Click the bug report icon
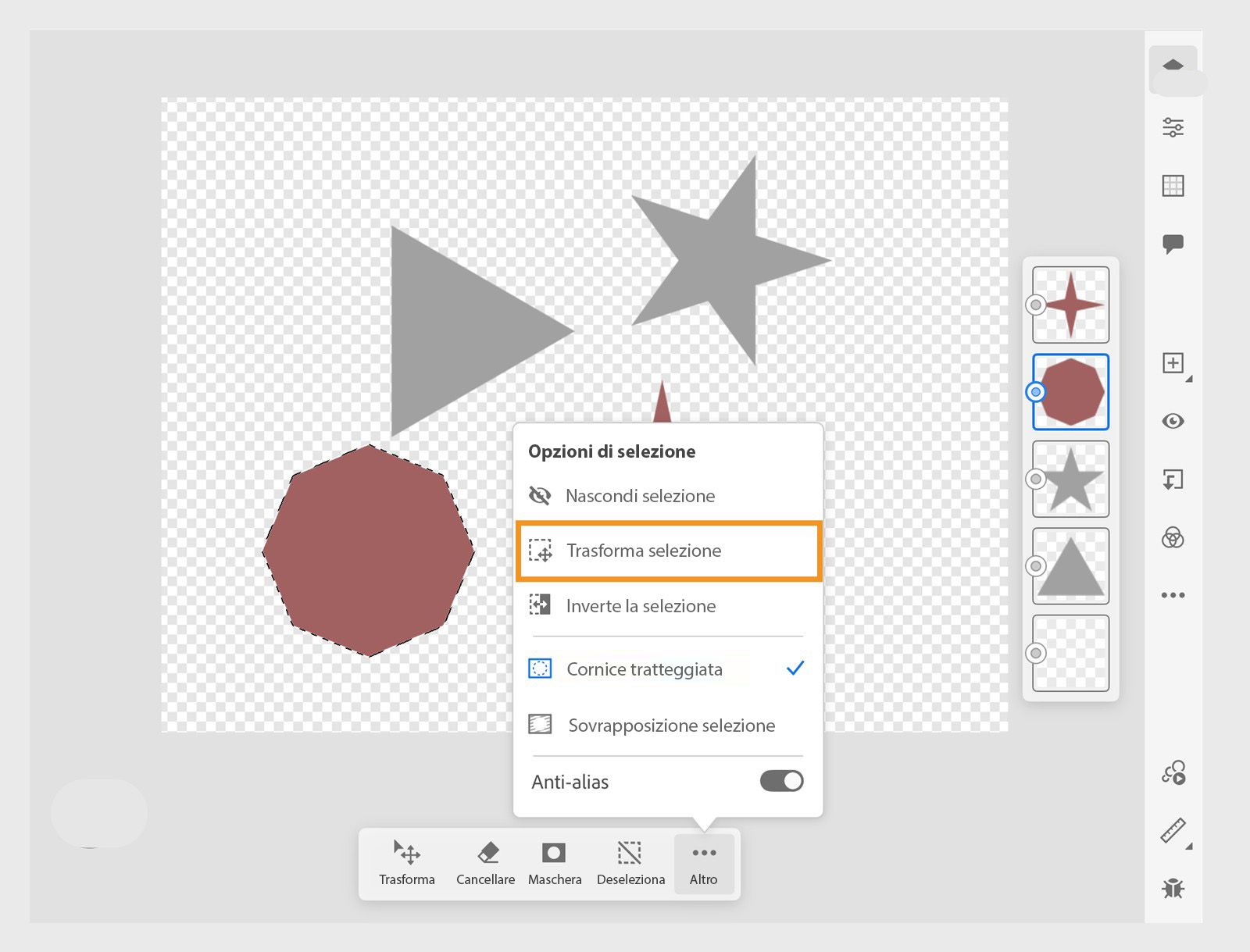Screen dimensions: 1250x952 pyautogui.click(x=1173, y=888)
